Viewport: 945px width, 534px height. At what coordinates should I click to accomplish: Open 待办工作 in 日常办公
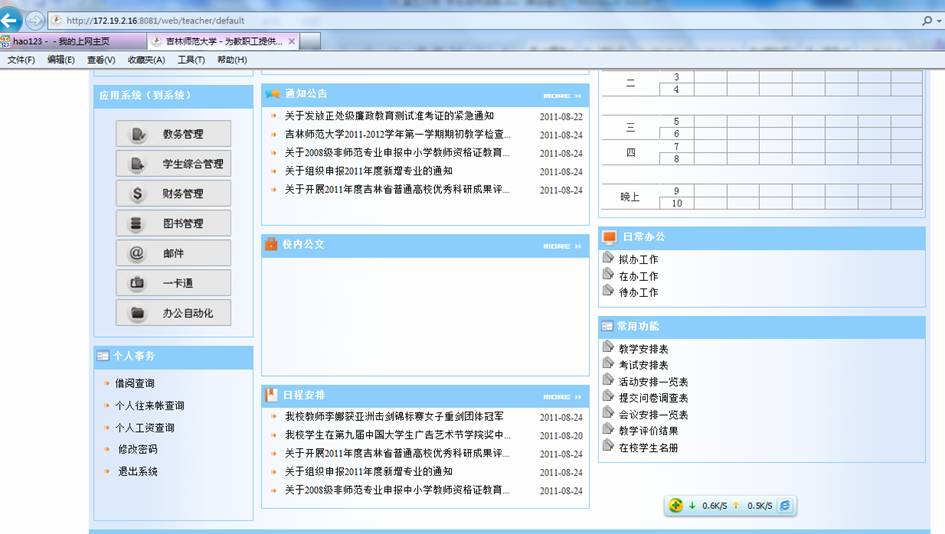point(638,293)
